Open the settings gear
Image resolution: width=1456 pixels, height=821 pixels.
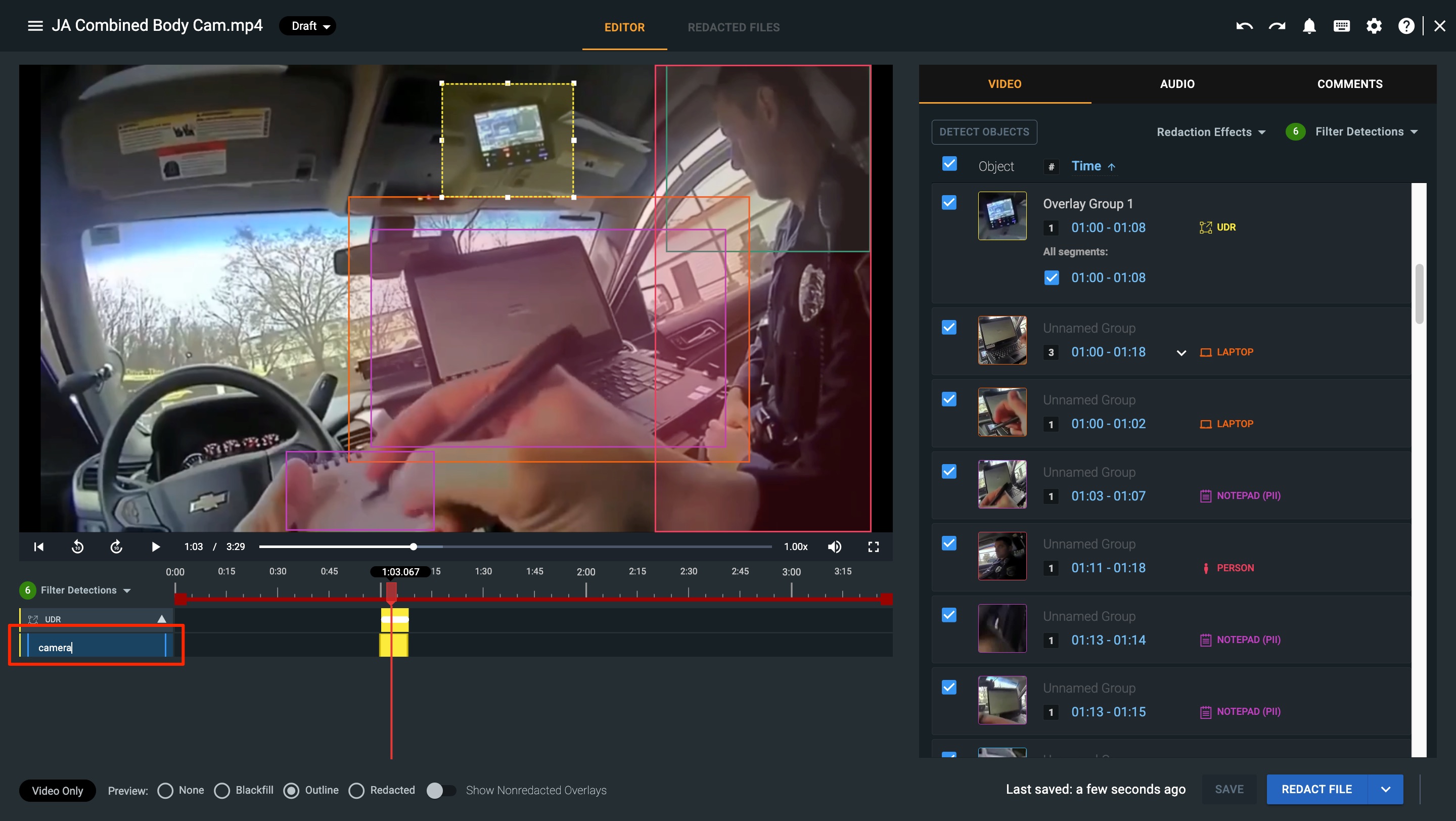click(x=1374, y=26)
